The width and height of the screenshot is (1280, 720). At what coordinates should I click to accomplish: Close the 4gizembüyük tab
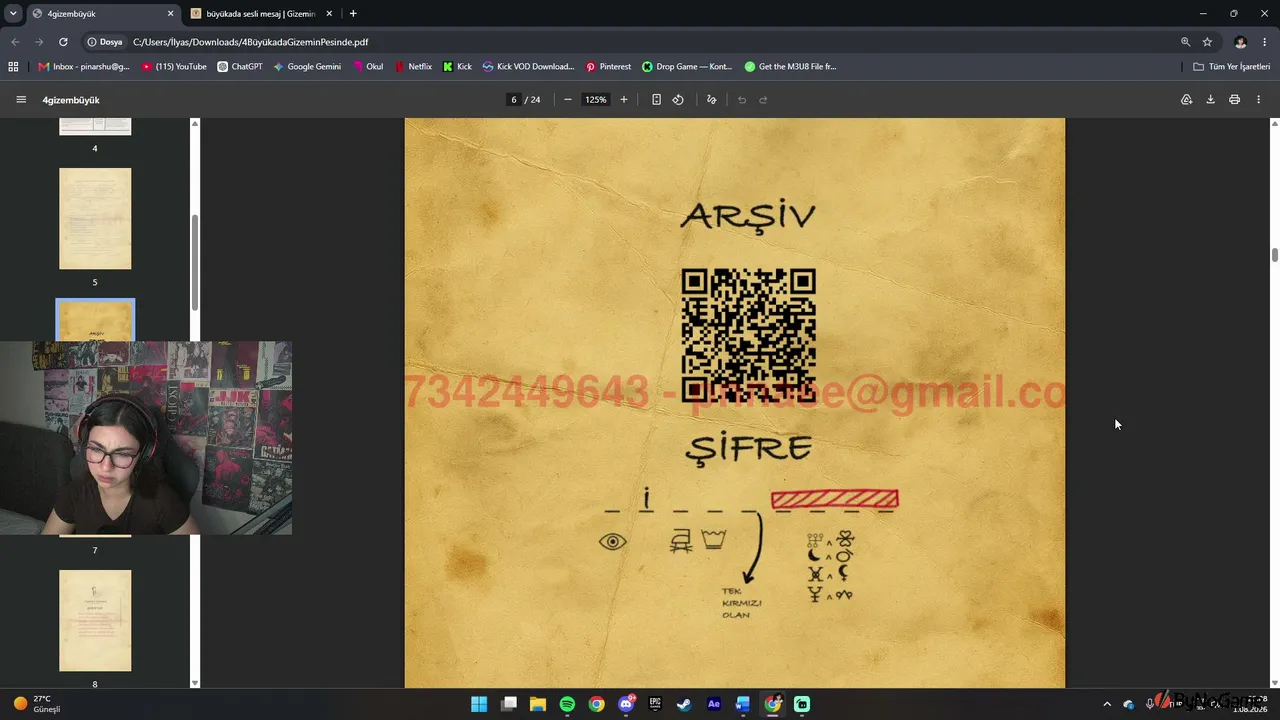(x=170, y=14)
